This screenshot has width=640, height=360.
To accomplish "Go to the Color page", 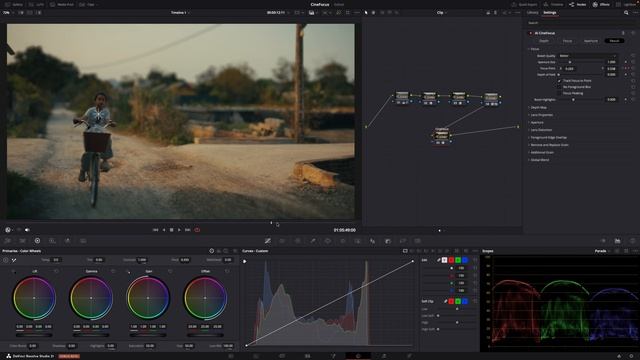I will 358,356.
